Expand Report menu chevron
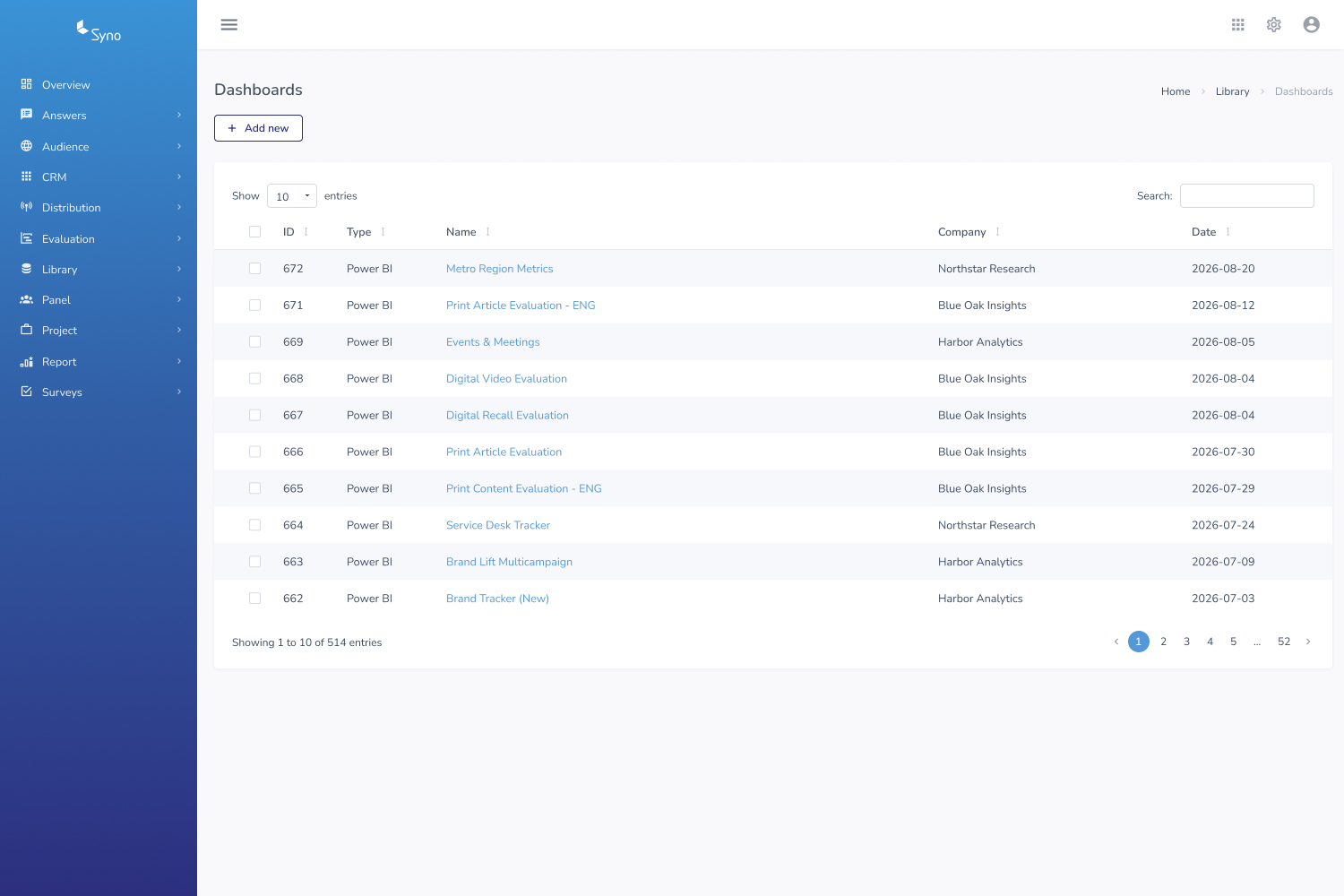The image size is (1344, 896). pyautogui.click(x=179, y=361)
